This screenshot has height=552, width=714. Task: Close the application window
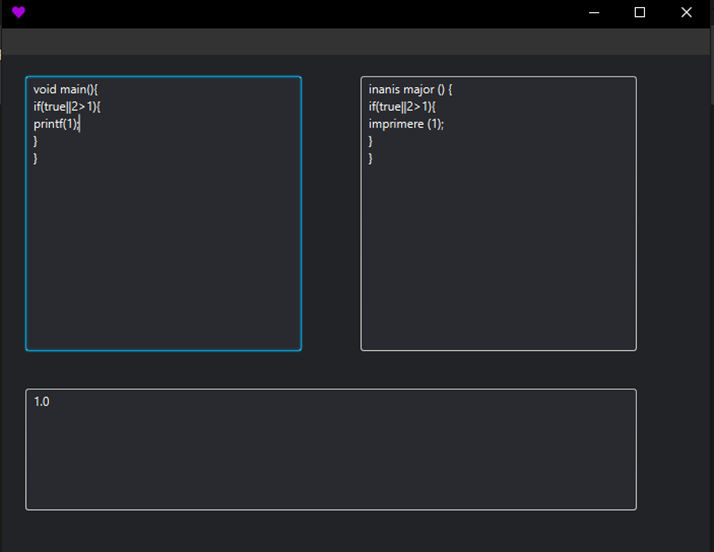tap(686, 12)
